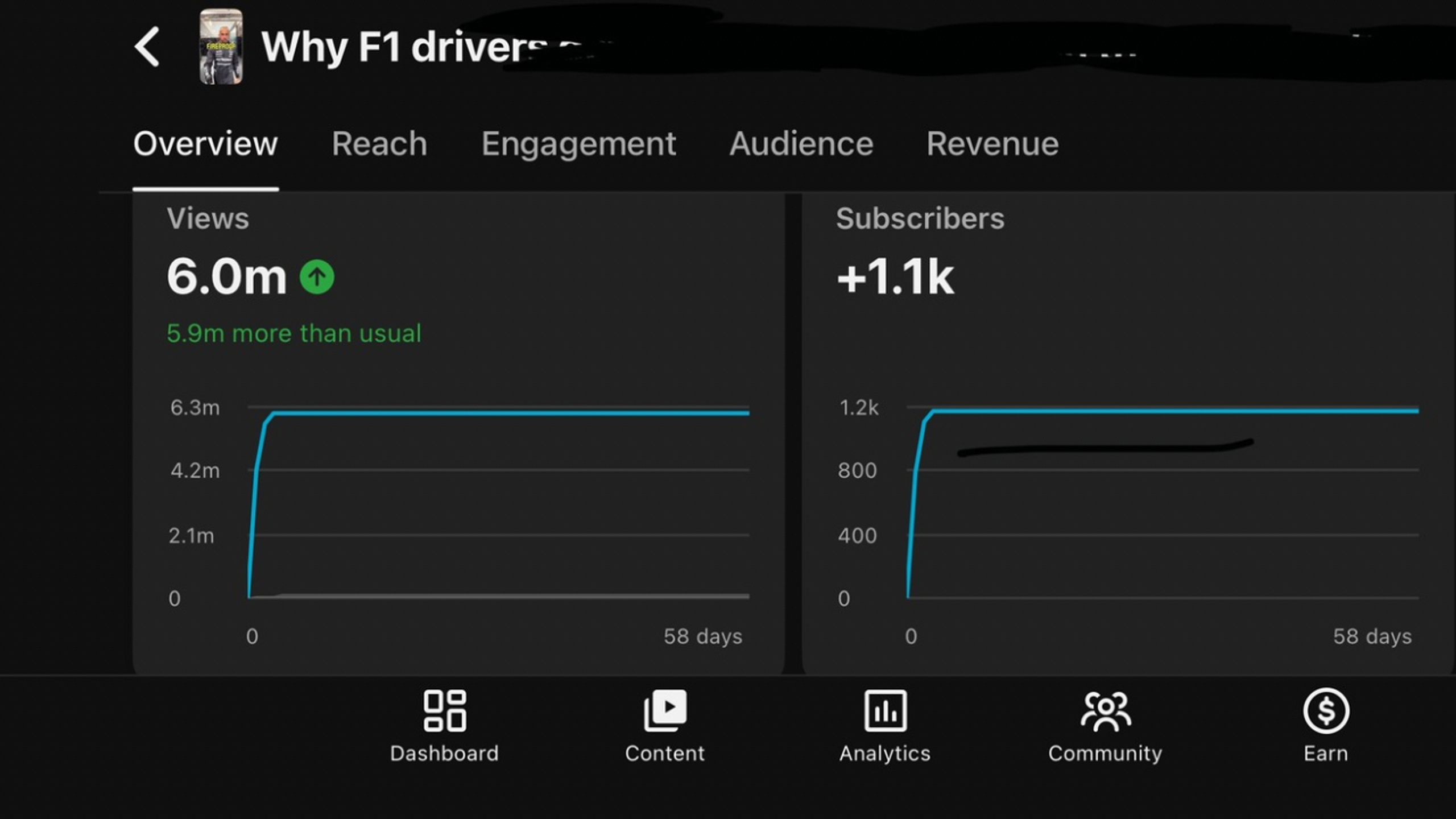The image size is (1456, 819).
Task: Select the Analytics bar chart icon
Action: click(x=886, y=711)
